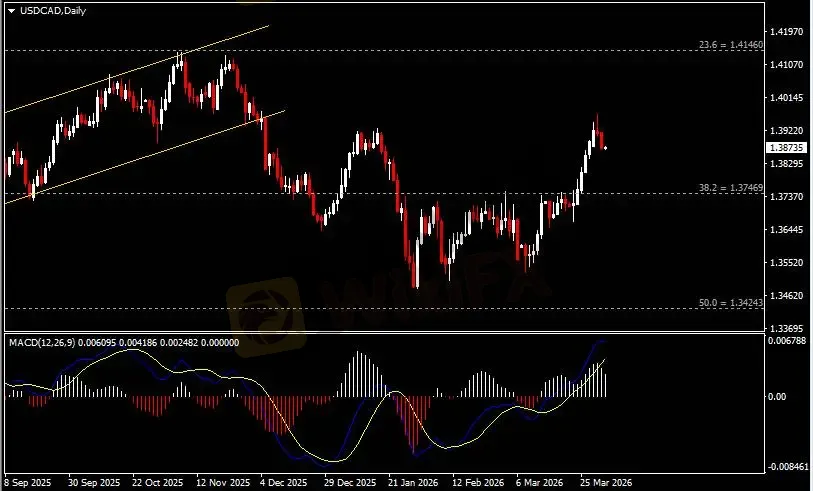
Task: Click the 4 Dec 2025 date label
Action: click(284, 483)
